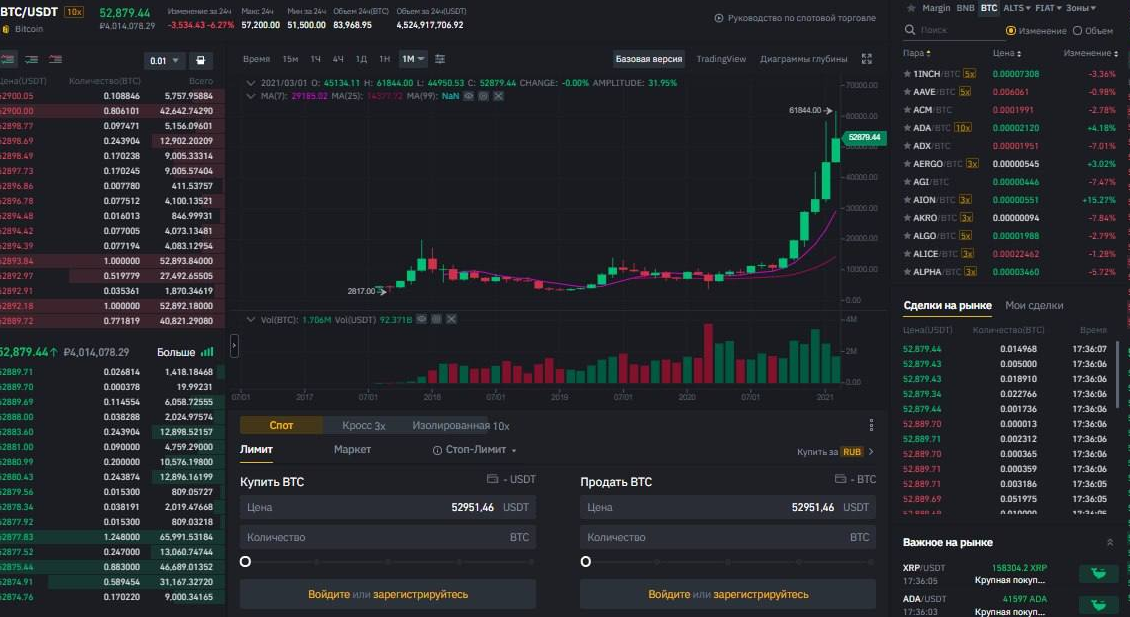Viewport: 1130px width, 617px height.
Task: Show only buy orders in order book
Action: click(33, 60)
